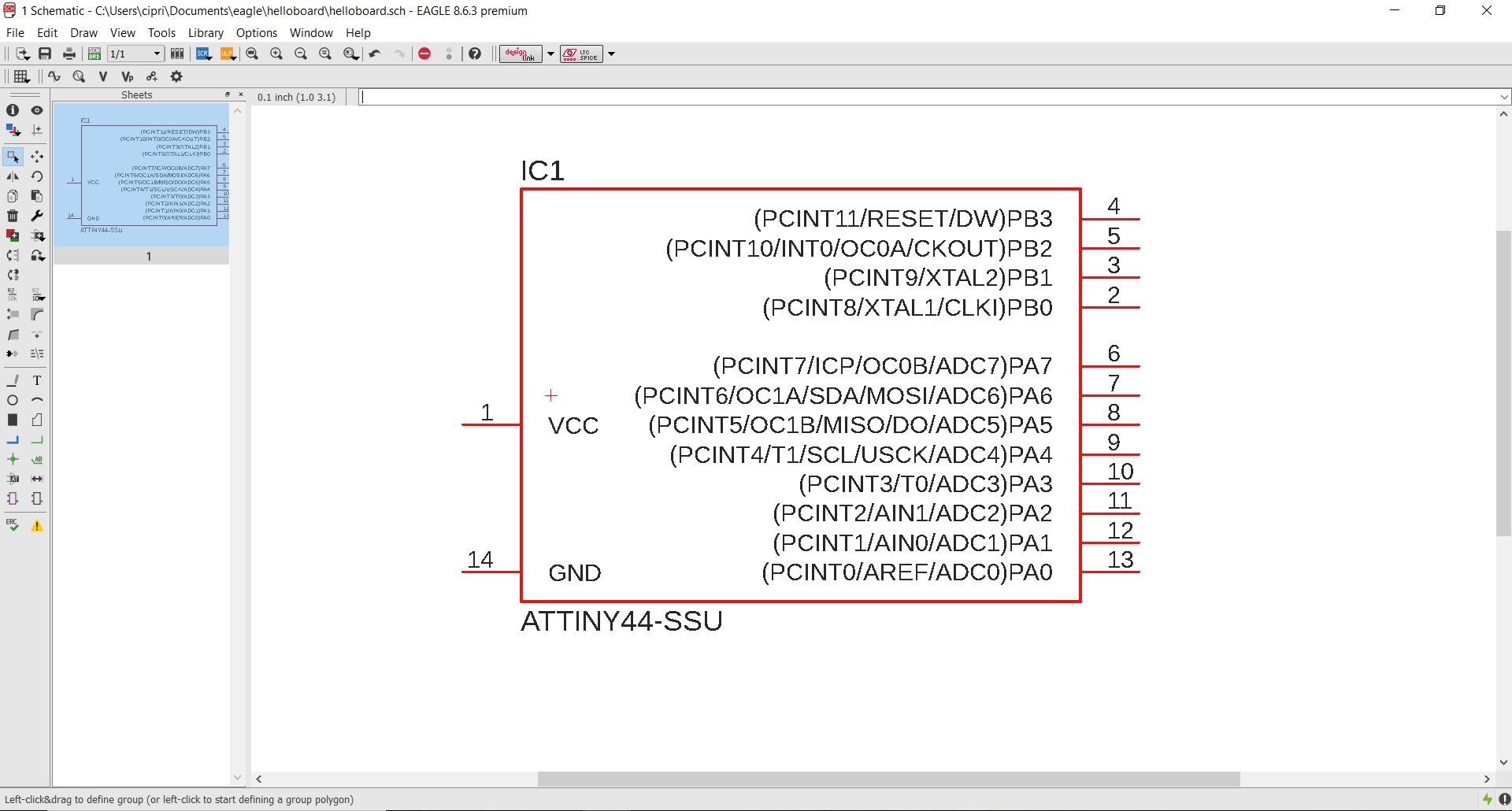1512x811 pixels.
Task: Select the Arc drawing tool
Action: click(x=36, y=400)
